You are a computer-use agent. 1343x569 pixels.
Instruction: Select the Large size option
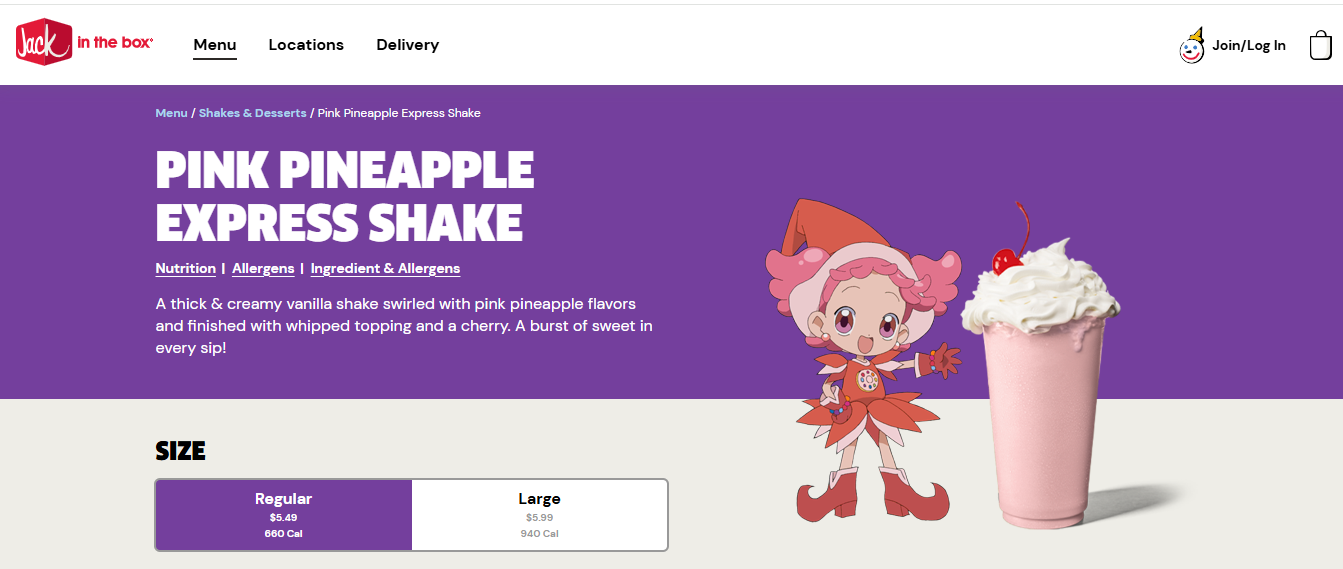click(x=539, y=515)
